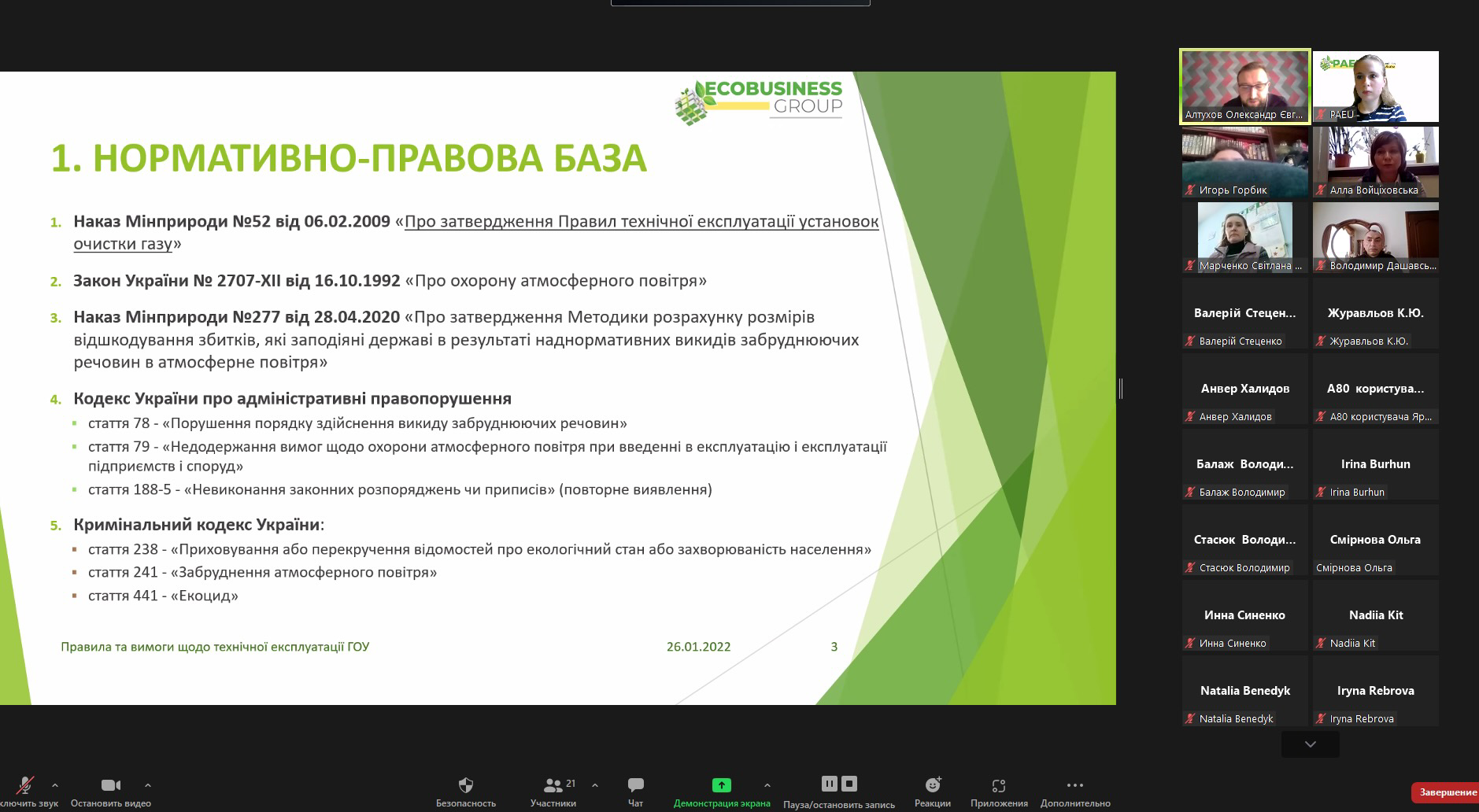The height and width of the screenshot is (812, 1479).
Task: Expand video options arrow beside the camera
Action: tap(148, 785)
